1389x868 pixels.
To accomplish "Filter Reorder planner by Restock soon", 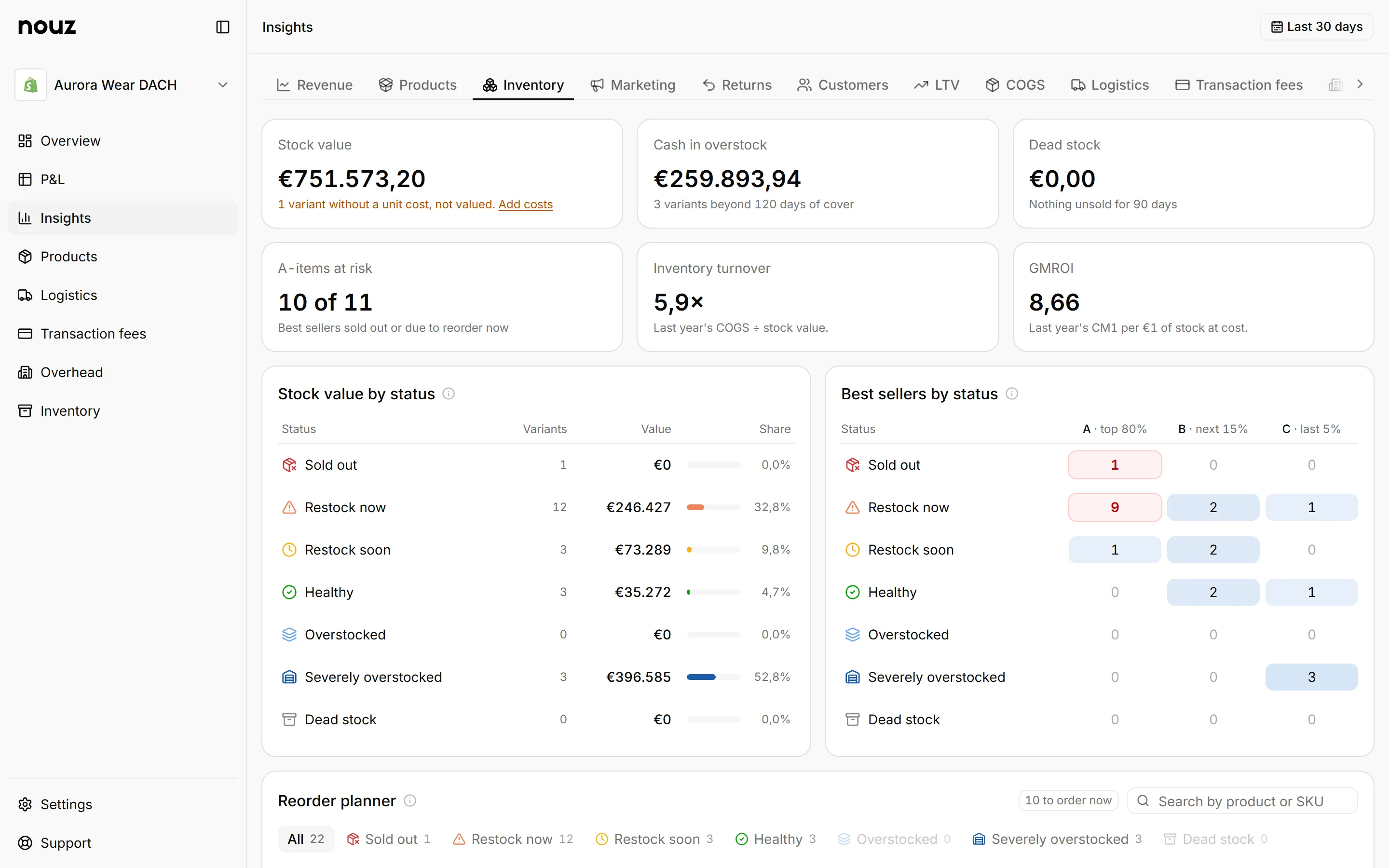I will [x=654, y=839].
